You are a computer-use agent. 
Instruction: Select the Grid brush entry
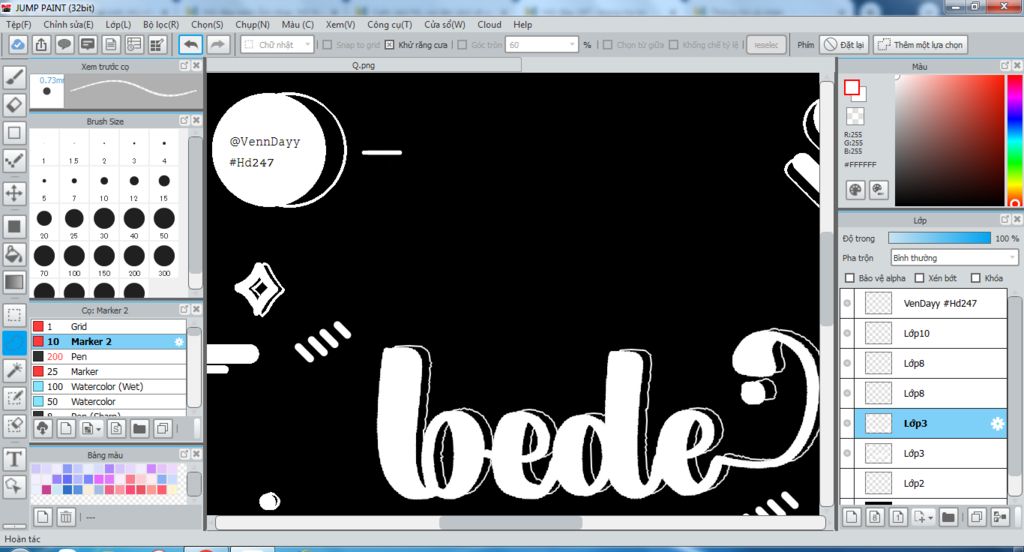coord(108,327)
